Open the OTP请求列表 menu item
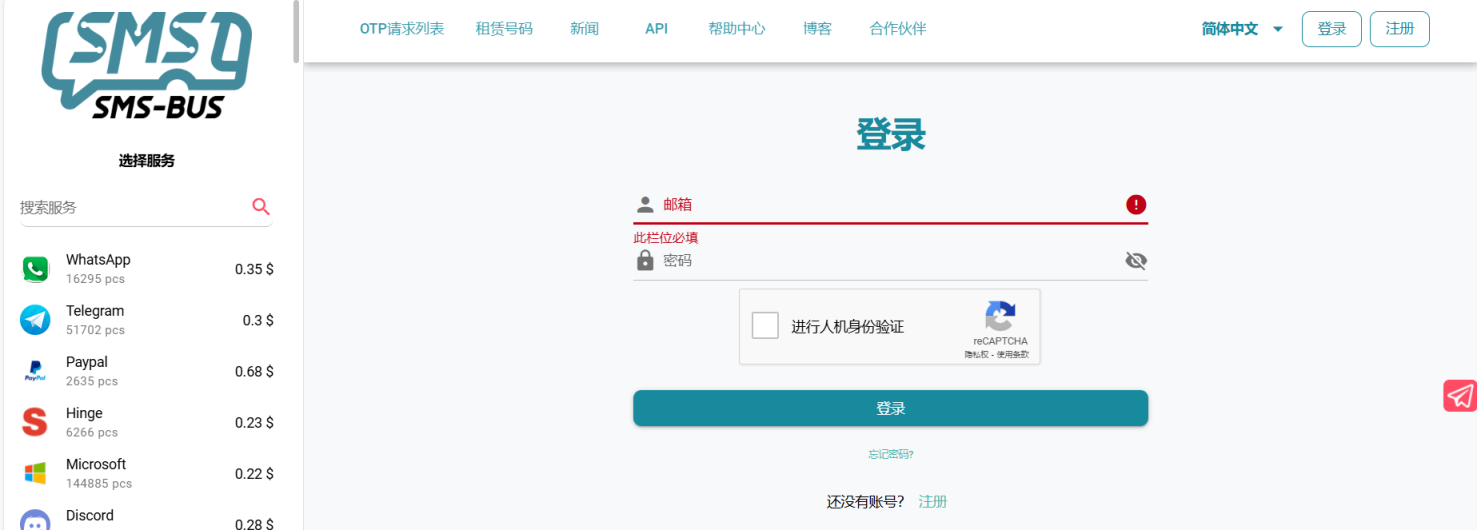Viewport: 1477px width, 530px height. (x=401, y=29)
